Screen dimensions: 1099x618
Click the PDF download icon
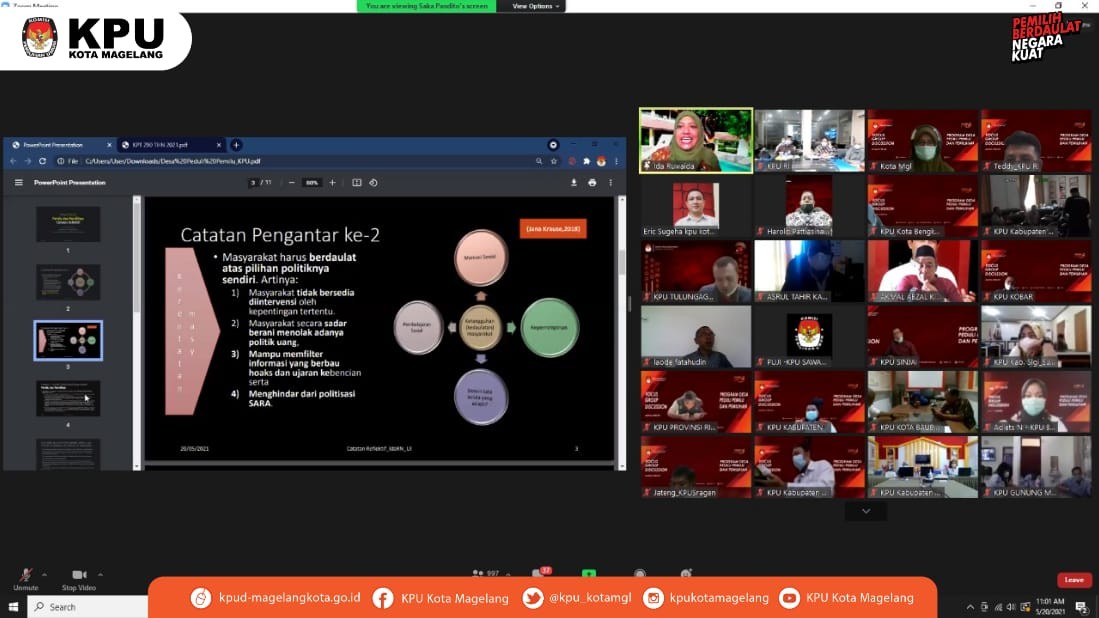574,183
